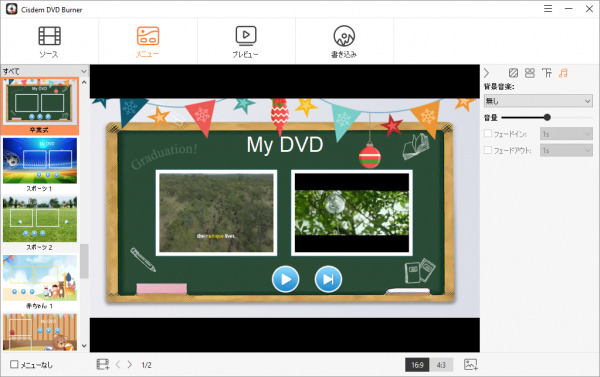
Task: Click the add background image icon at bottom right
Action: (471, 364)
